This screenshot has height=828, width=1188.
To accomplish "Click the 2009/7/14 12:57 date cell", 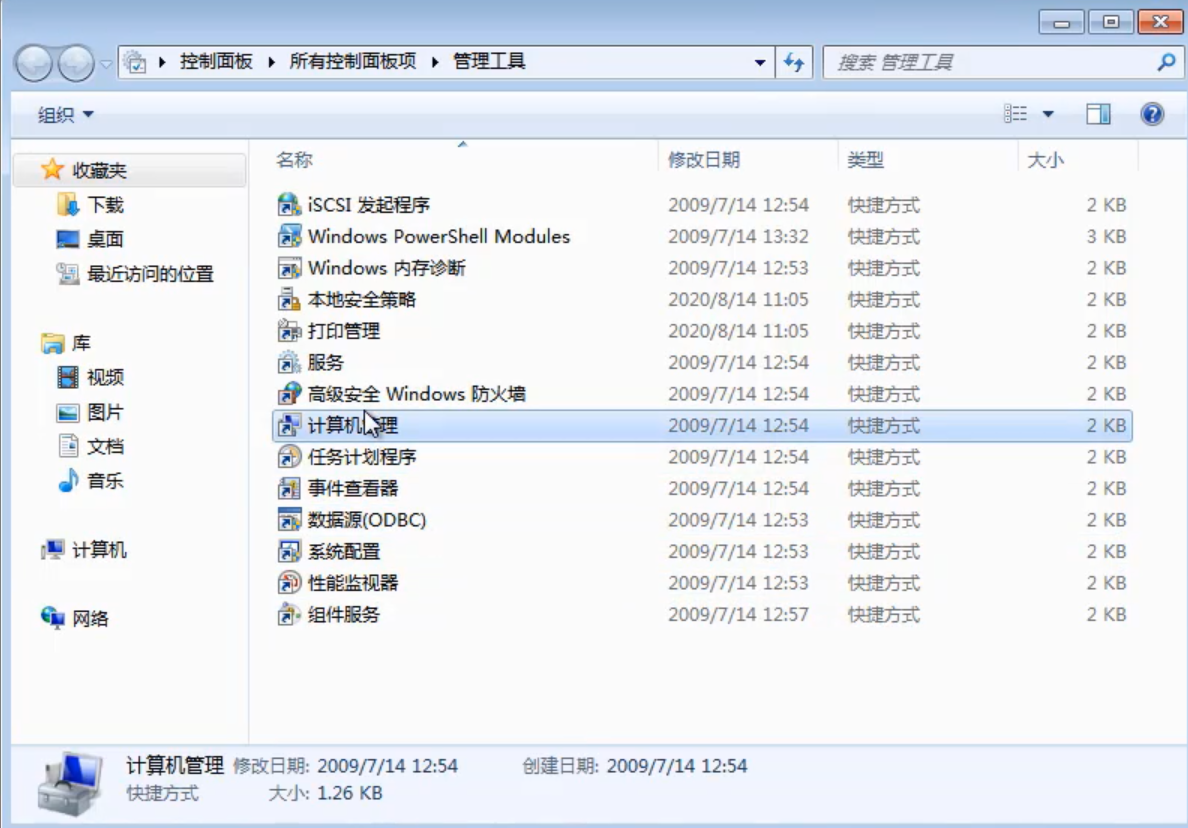I will 738,614.
